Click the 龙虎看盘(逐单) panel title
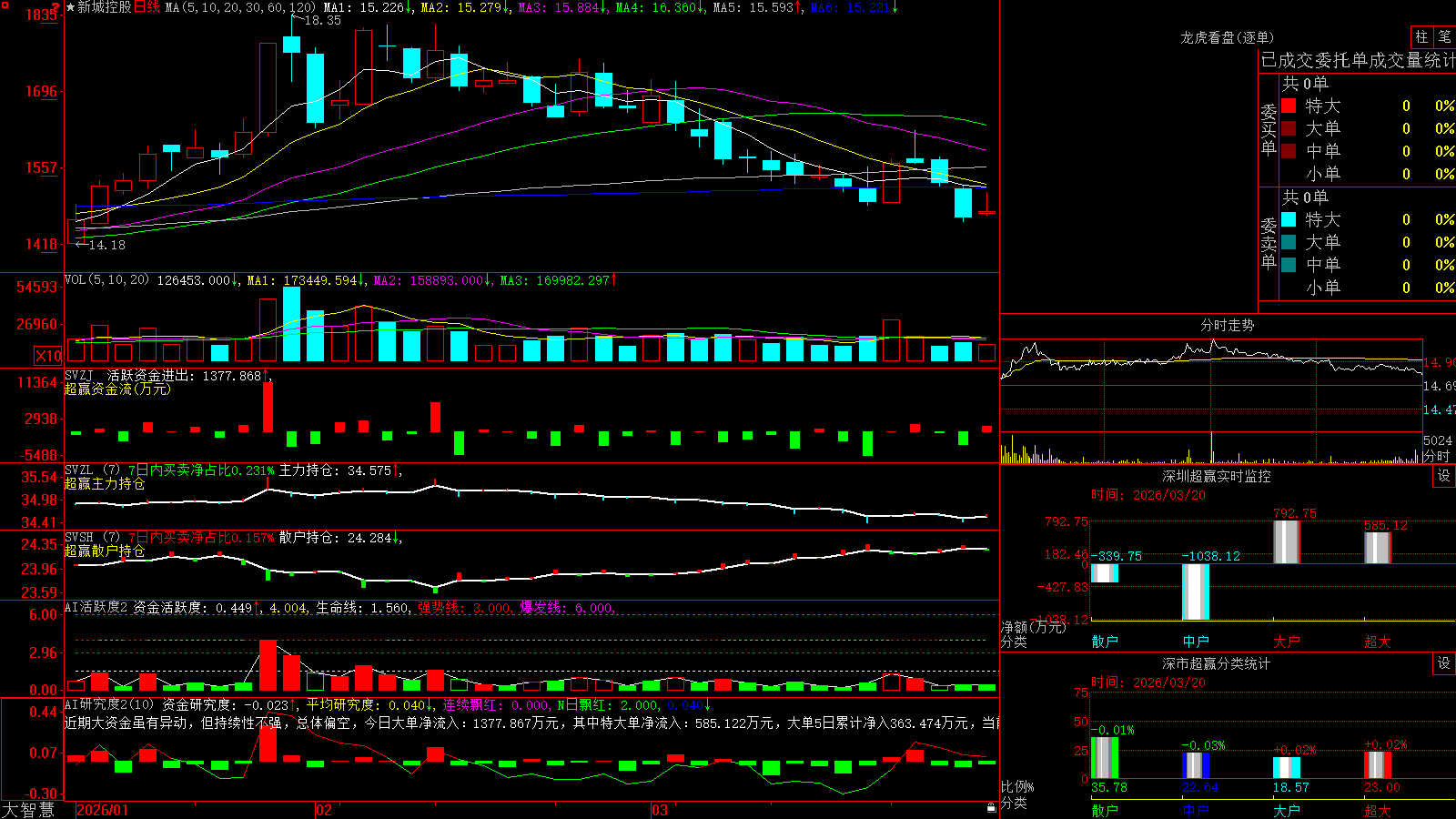1456x819 pixels. 1227,37
